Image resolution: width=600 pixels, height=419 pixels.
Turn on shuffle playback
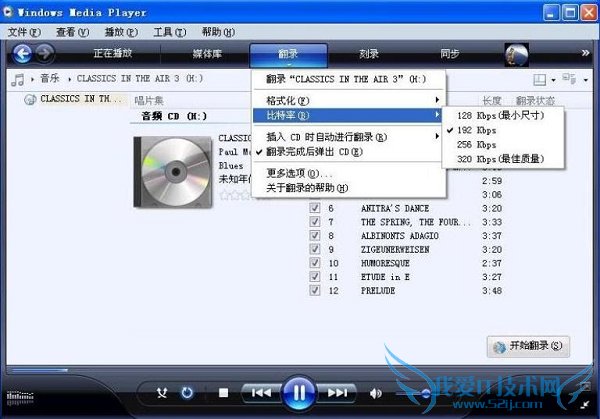click(162, 393)
